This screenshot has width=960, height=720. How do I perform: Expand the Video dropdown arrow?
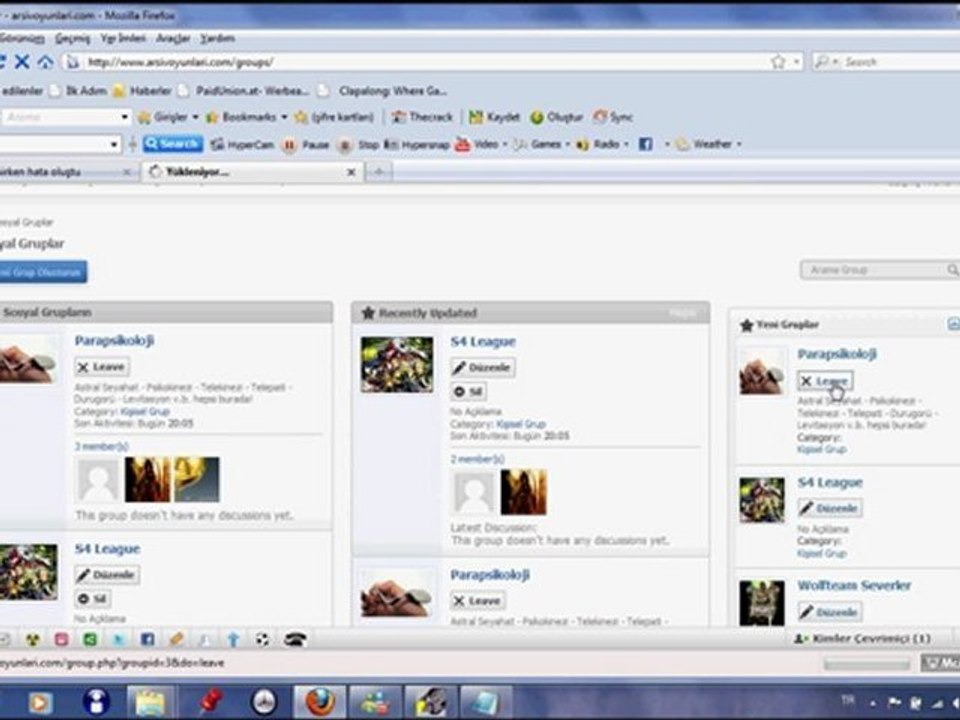coord(505,144)
